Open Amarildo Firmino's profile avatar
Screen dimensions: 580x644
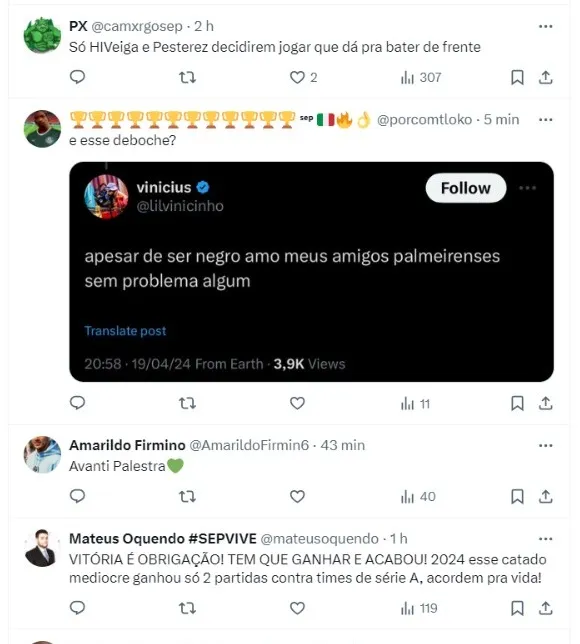42,455
